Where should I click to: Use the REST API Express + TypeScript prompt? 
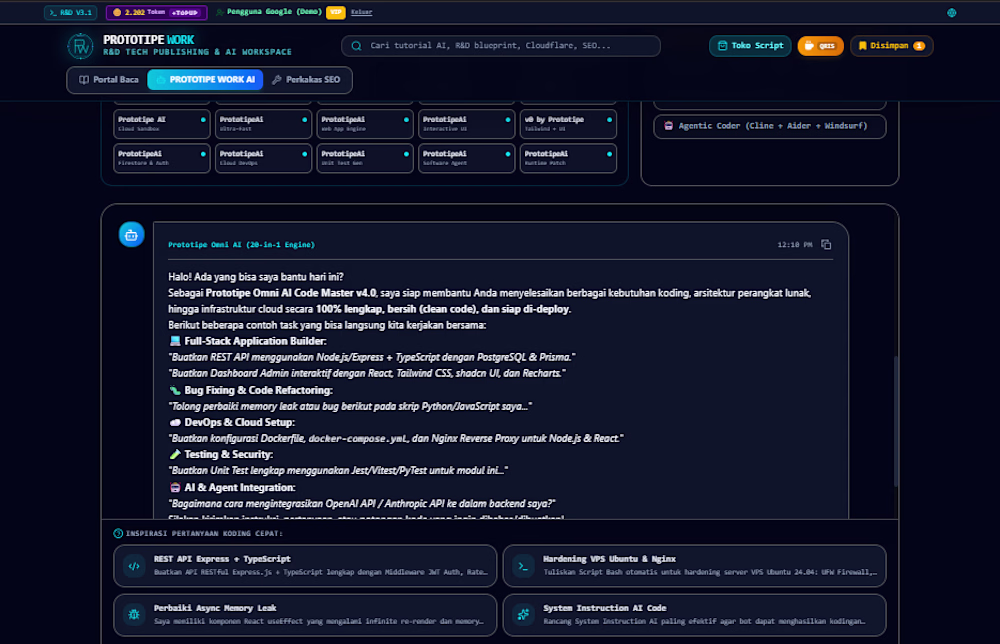[x=305, y=566]
